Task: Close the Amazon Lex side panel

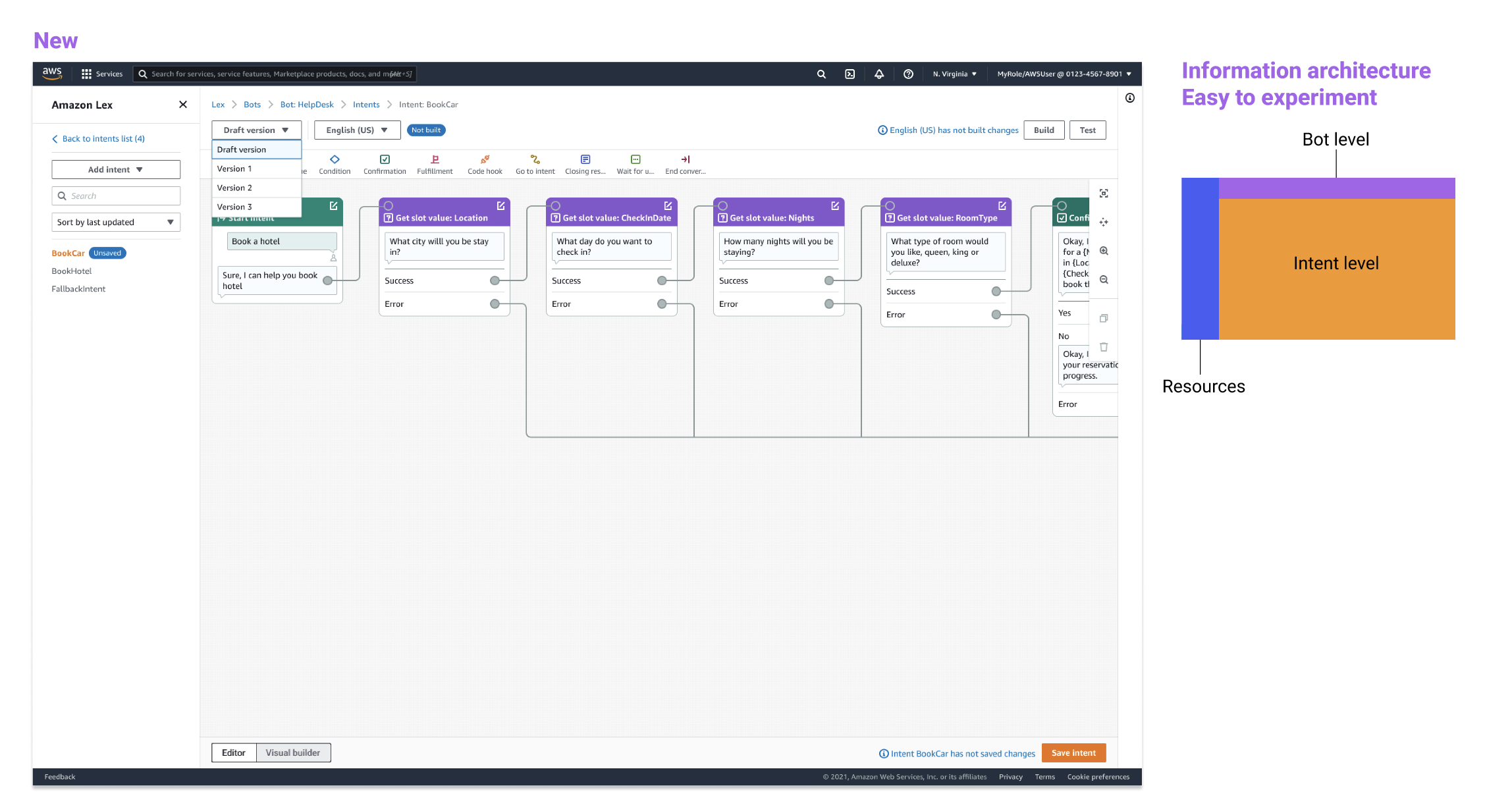Action: (183, 105)
